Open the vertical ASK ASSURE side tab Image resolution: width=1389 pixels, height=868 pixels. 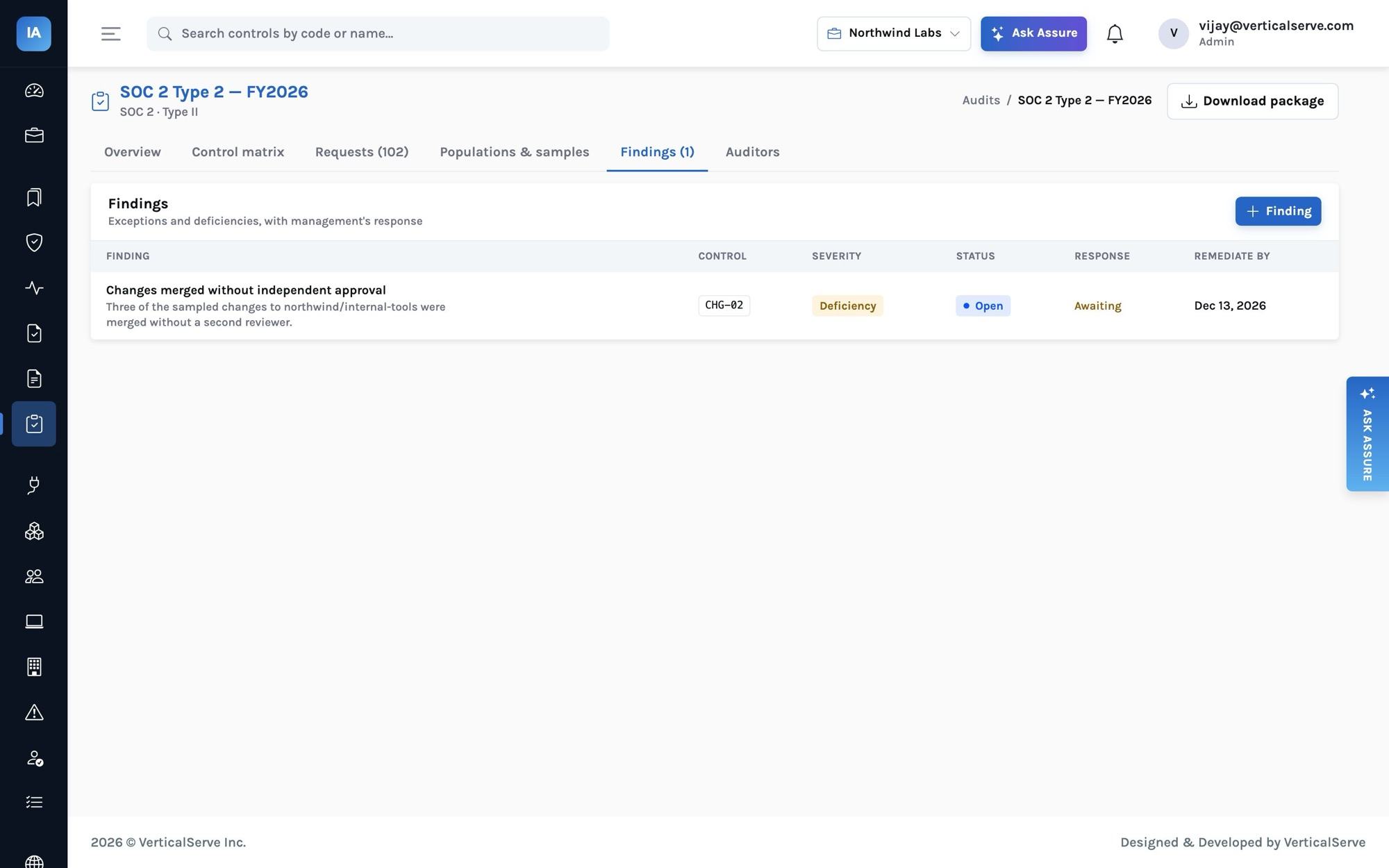point(1367,434)
